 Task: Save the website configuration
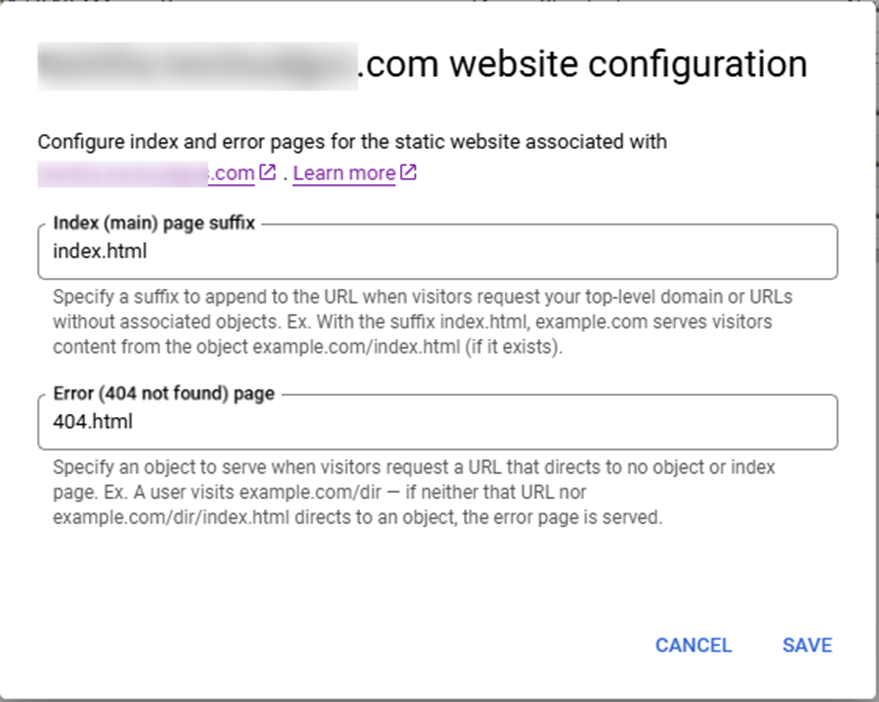807,645
